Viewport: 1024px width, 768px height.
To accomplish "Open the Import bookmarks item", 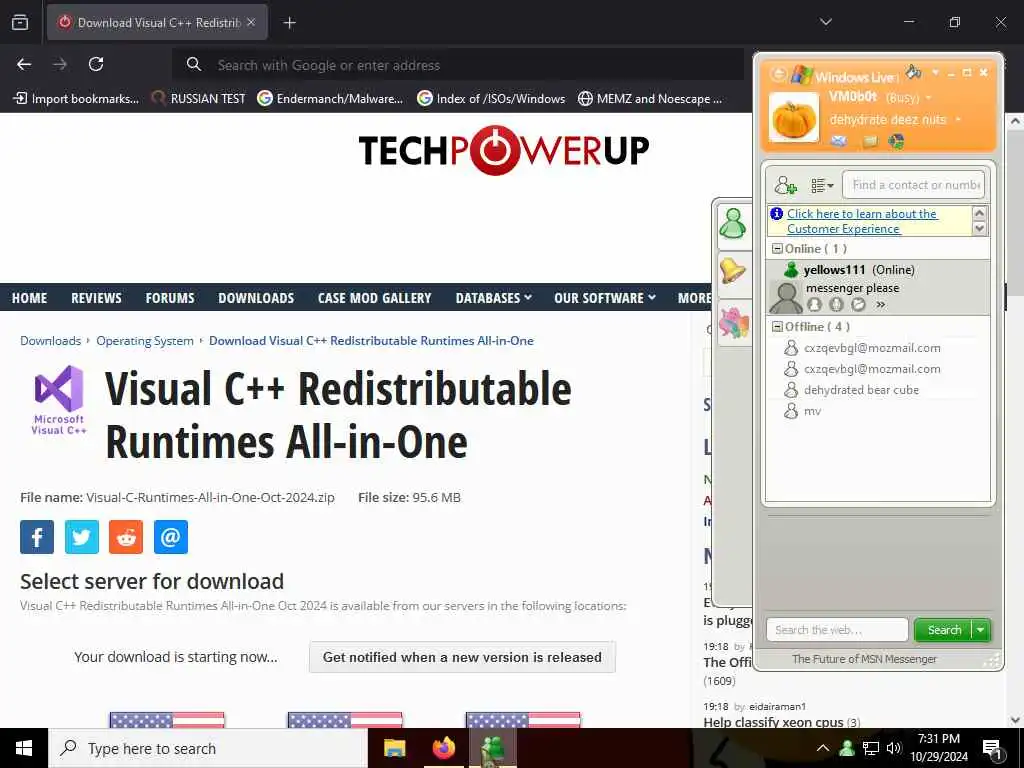I will [76, 99].
